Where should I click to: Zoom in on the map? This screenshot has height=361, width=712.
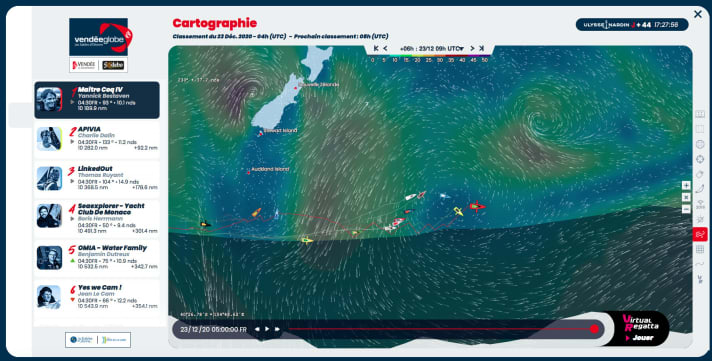[x=686, y=185]
